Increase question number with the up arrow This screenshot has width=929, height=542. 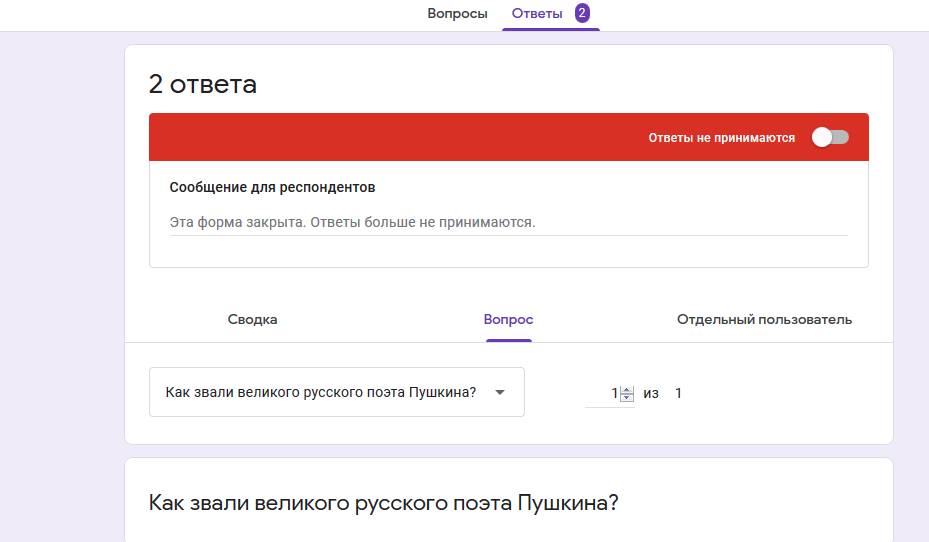(x=627, y=389)
